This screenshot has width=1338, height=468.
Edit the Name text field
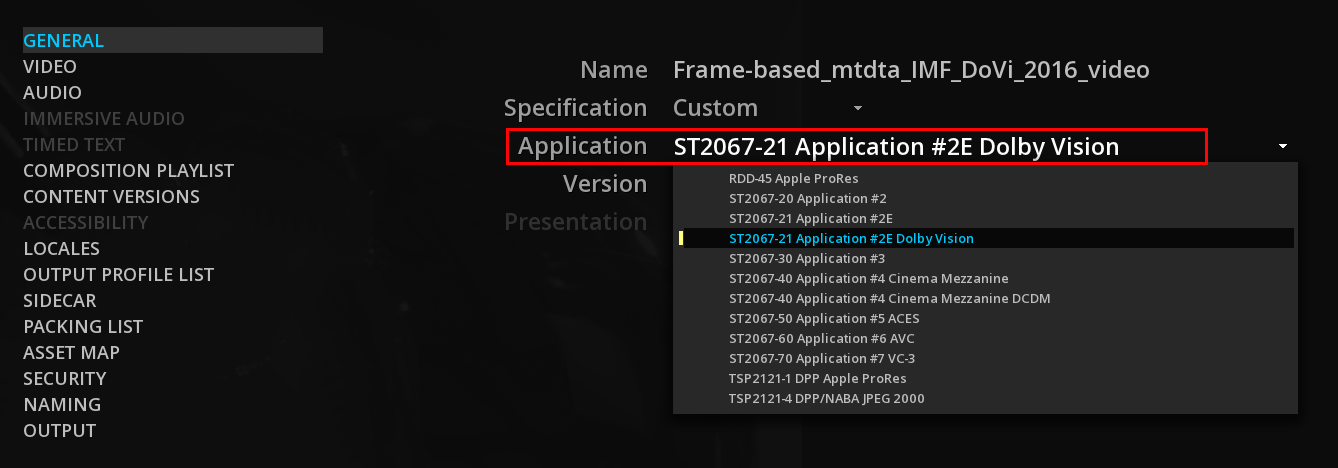pos(911,70)
